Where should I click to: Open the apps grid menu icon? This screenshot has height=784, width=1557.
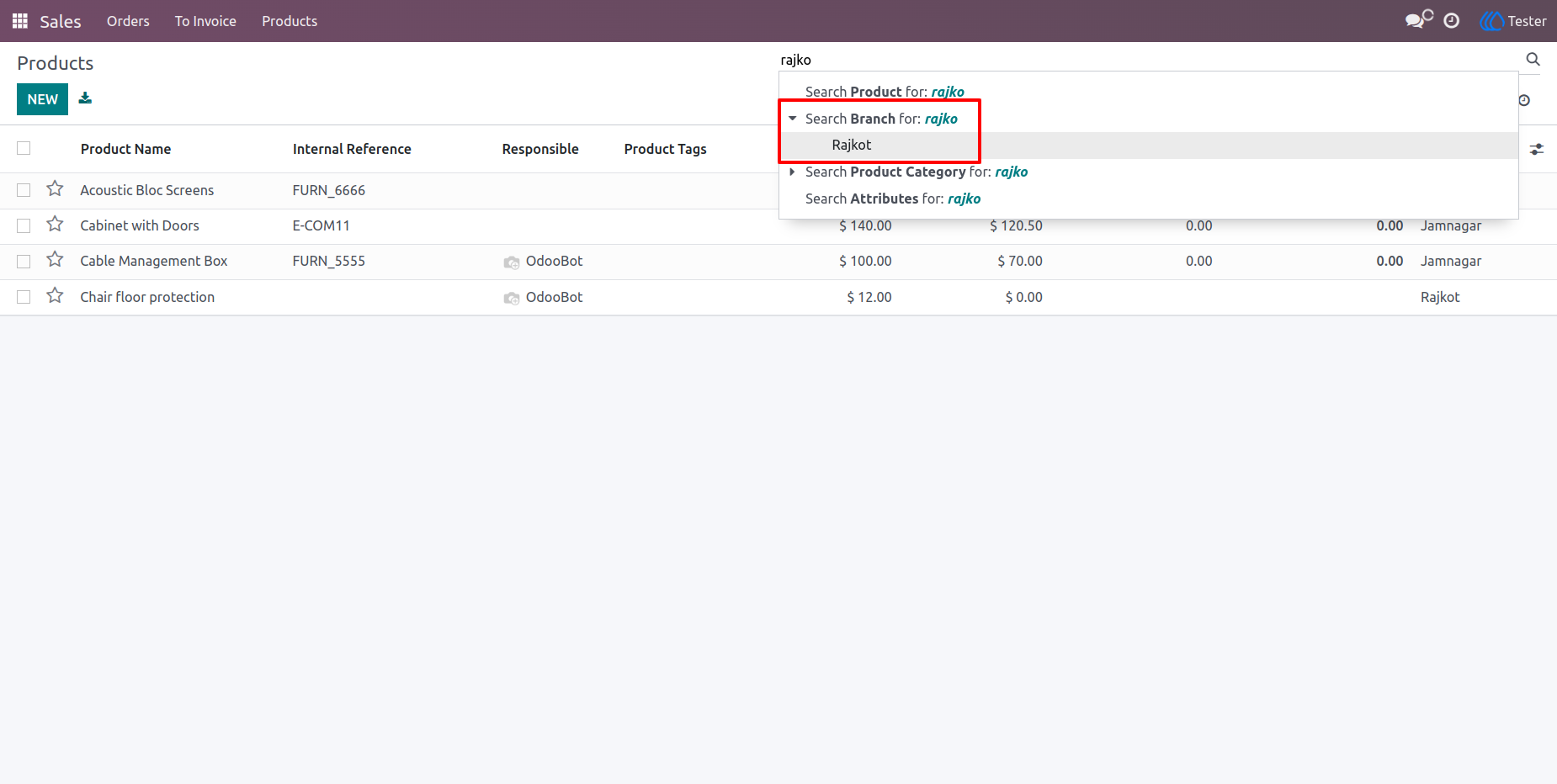tap(20, 21)
